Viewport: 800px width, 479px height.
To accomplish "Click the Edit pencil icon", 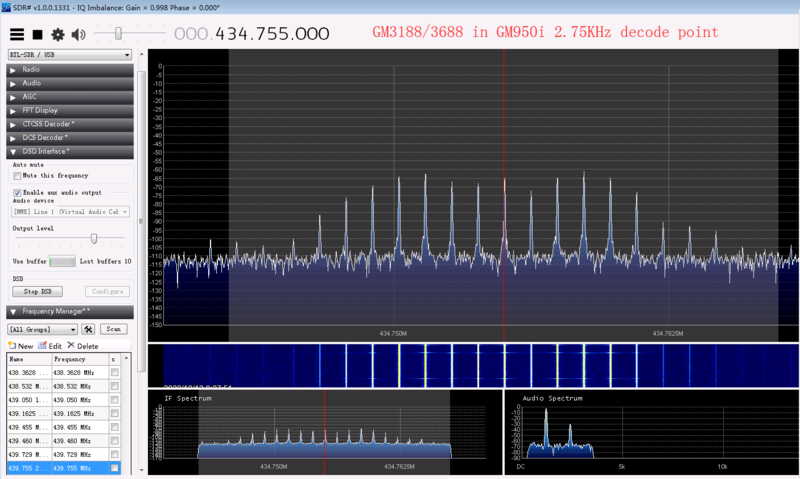I will (x=42, y=345).
